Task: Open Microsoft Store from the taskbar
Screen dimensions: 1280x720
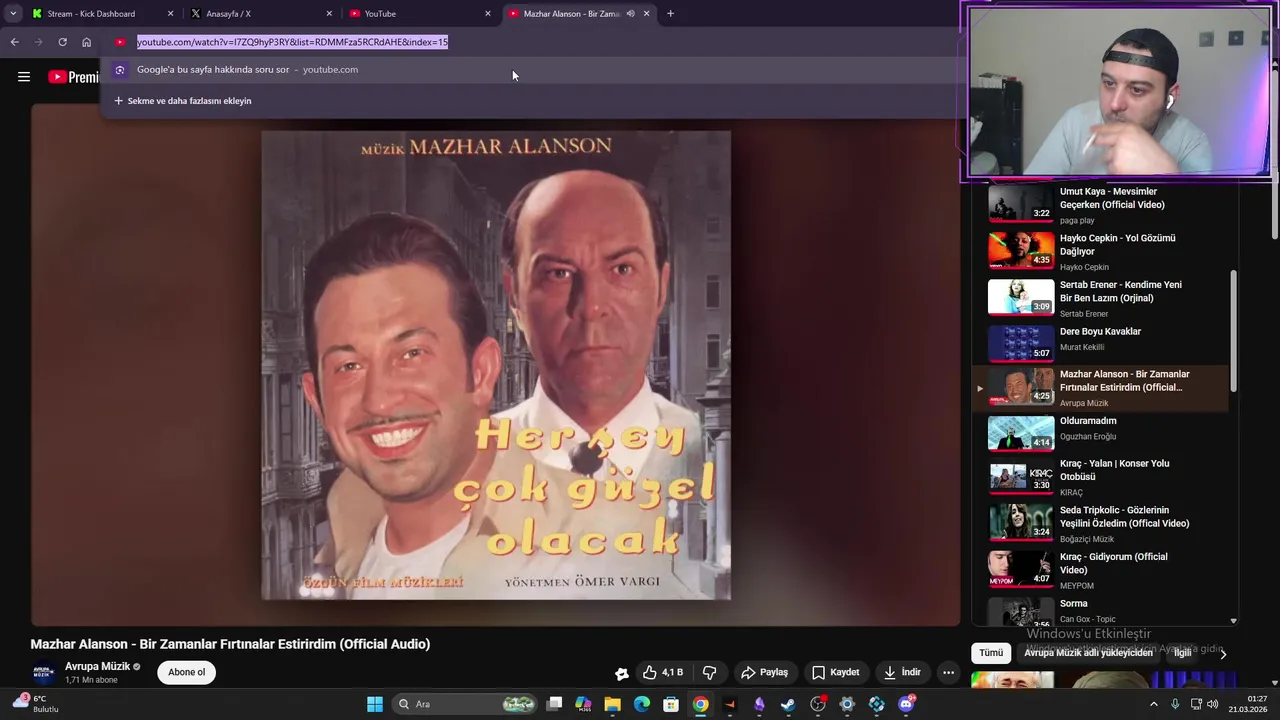Action: (x=671, y=704)
